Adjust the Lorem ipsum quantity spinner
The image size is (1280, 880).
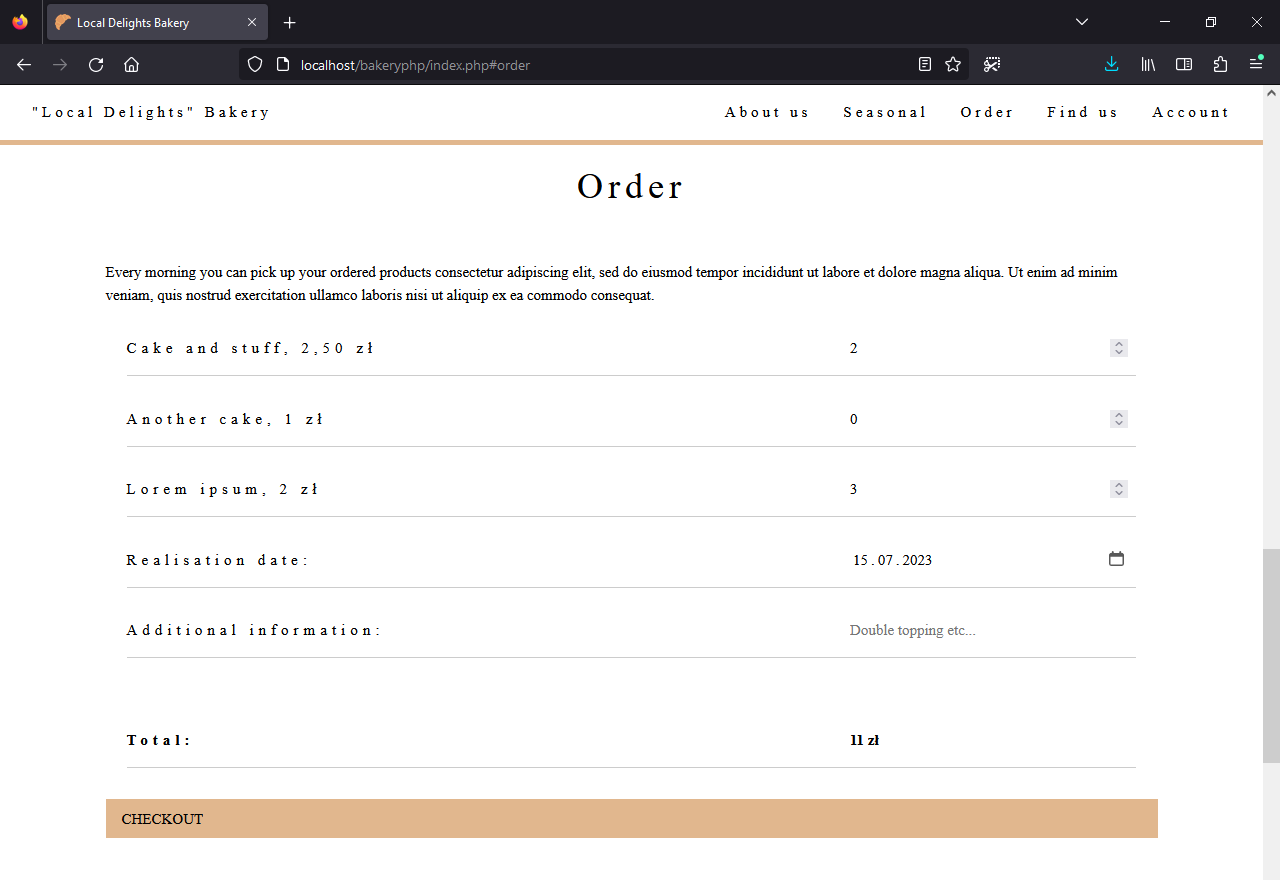pos(1119,489)
